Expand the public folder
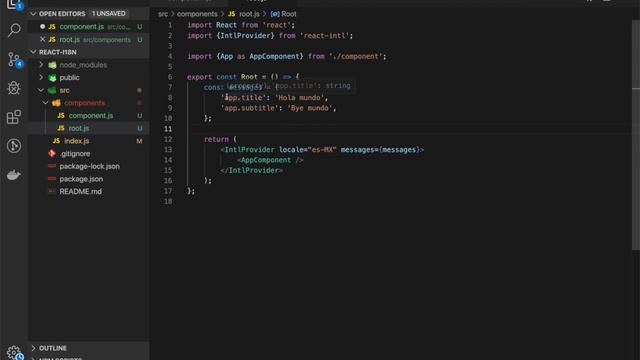The height and width of the screenshot is (360, 640). (x=41, y=78)
